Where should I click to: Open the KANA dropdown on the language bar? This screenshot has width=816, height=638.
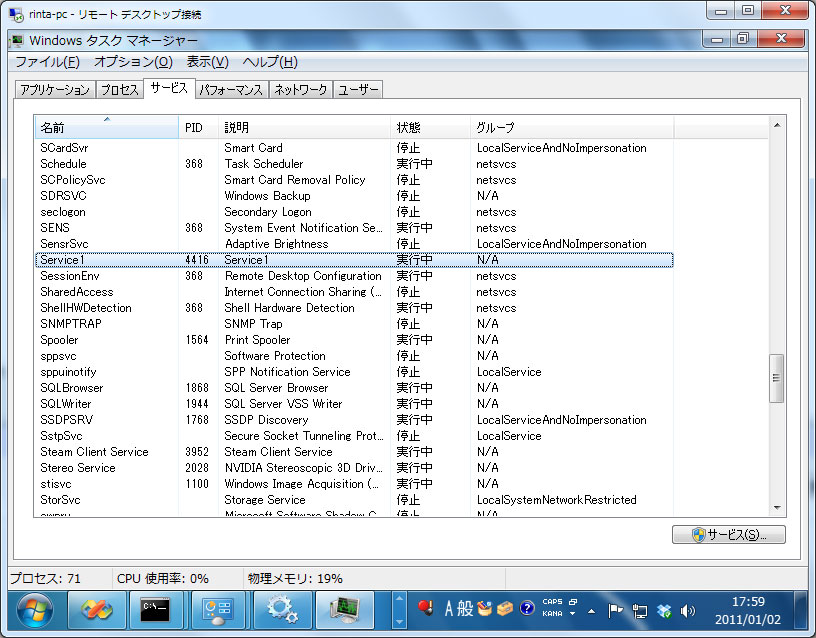(x=571, y=615)
